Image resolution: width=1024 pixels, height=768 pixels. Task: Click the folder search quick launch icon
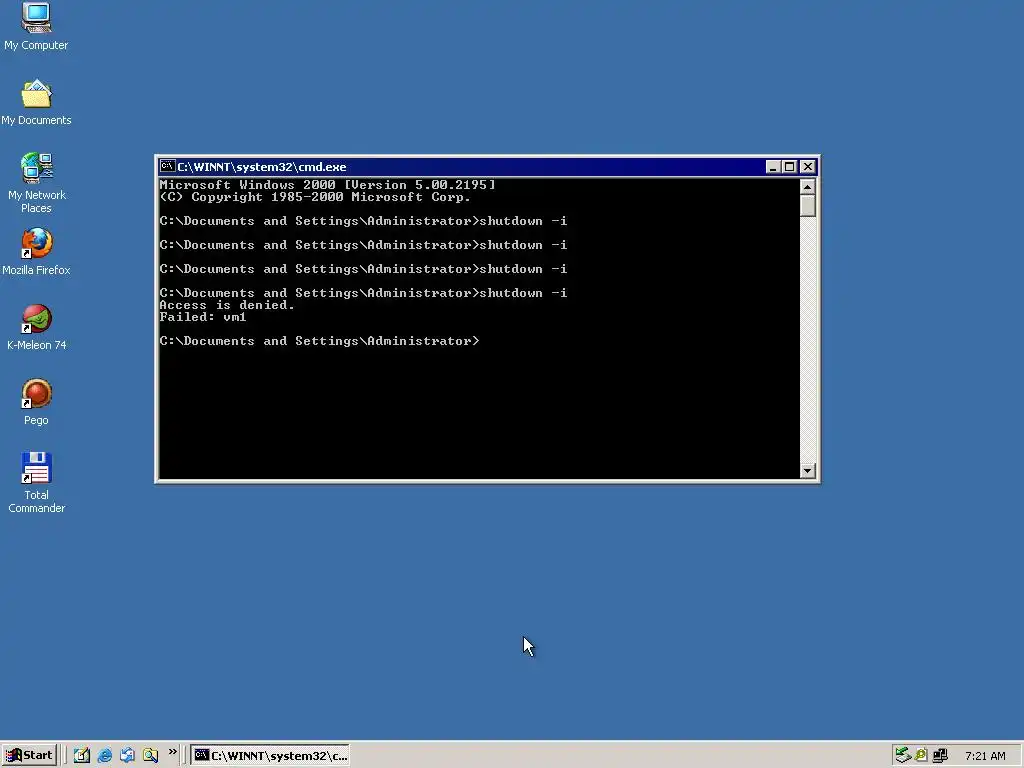pyautogui.click(x=150, y=755)
